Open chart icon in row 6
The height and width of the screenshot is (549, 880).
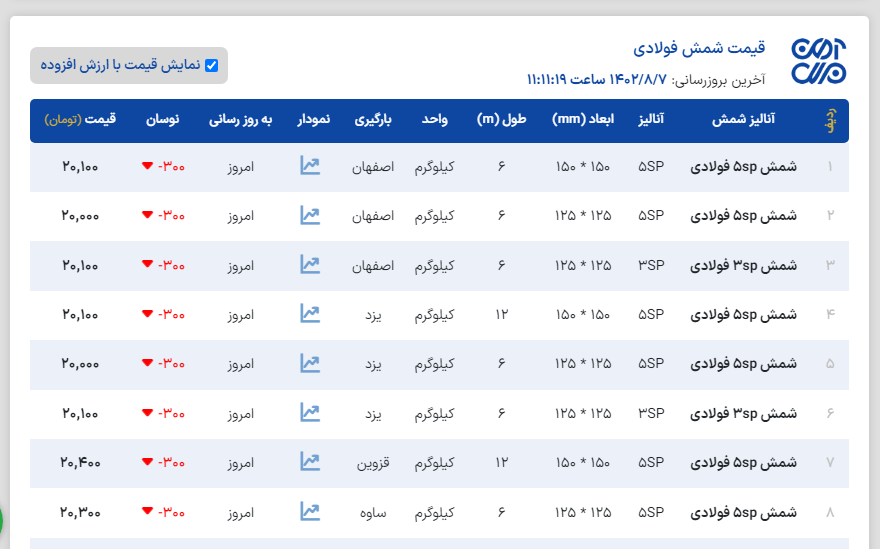click(x=310, y=412)
